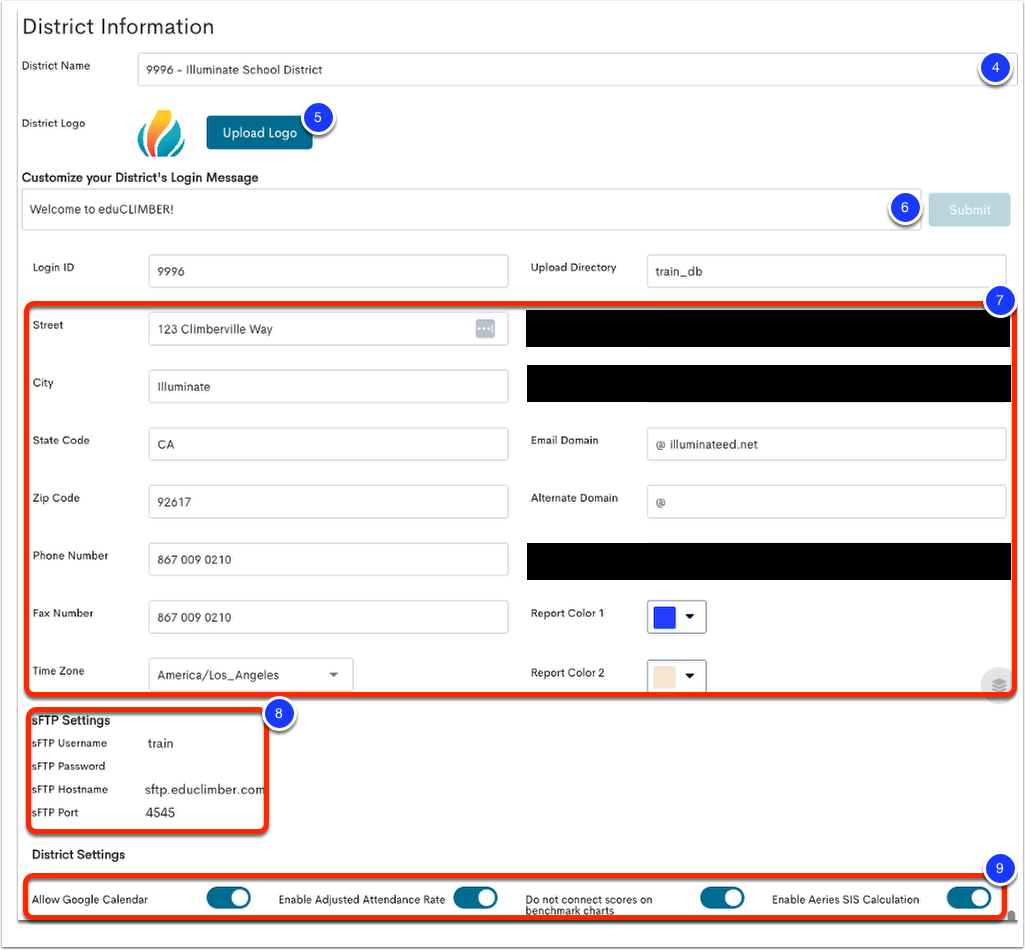1025x950 pixels.
Task: Click the District Settings heading
Action: (78, 855)
